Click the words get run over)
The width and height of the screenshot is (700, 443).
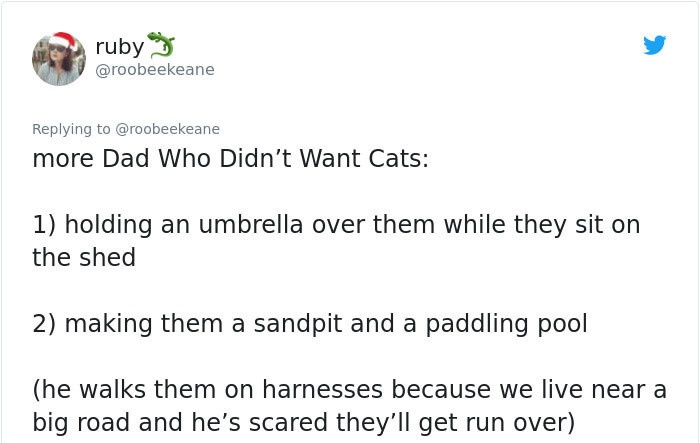point(497,422)
